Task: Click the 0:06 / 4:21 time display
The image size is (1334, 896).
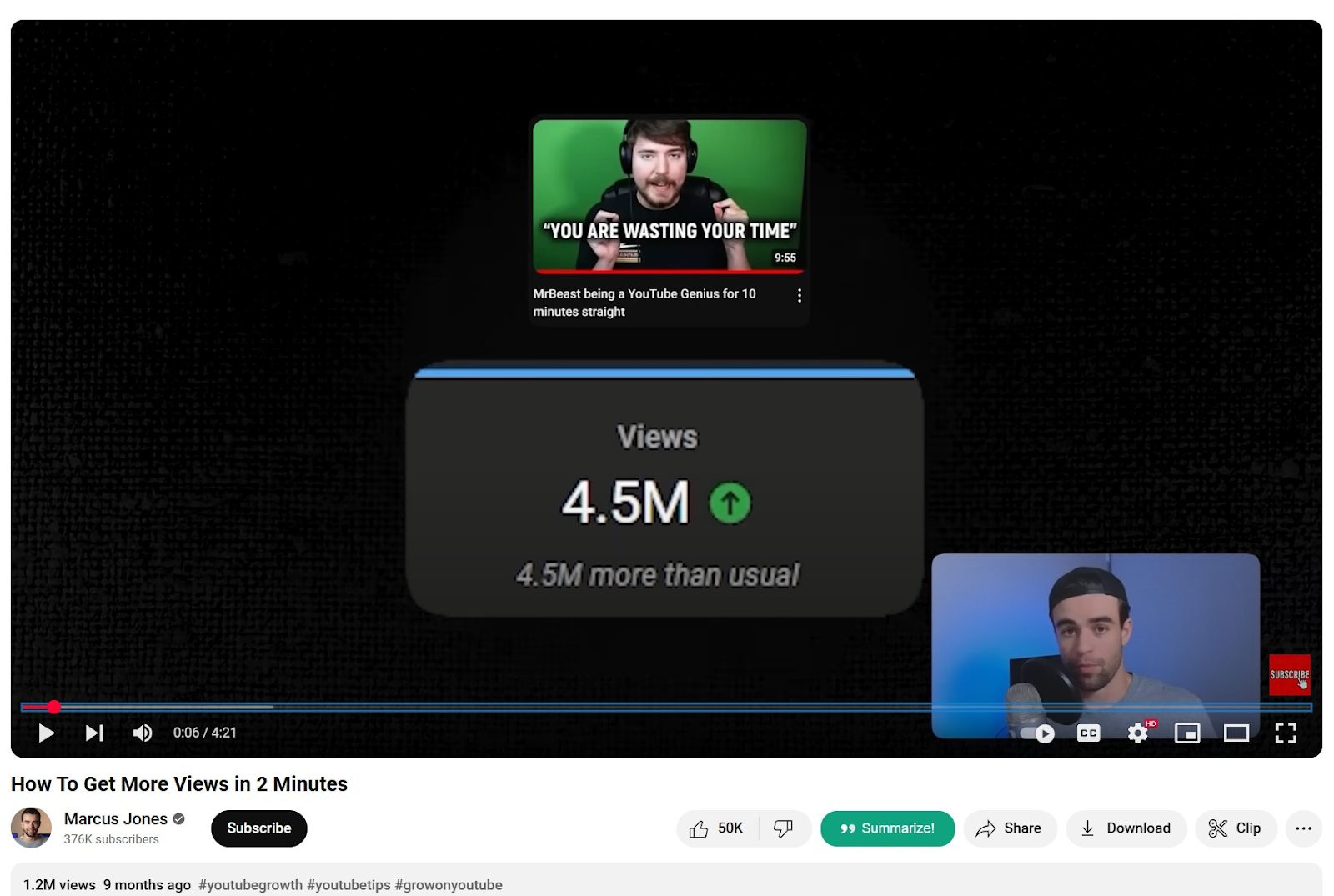Action: pyautogui.click(x=205, y=733)
